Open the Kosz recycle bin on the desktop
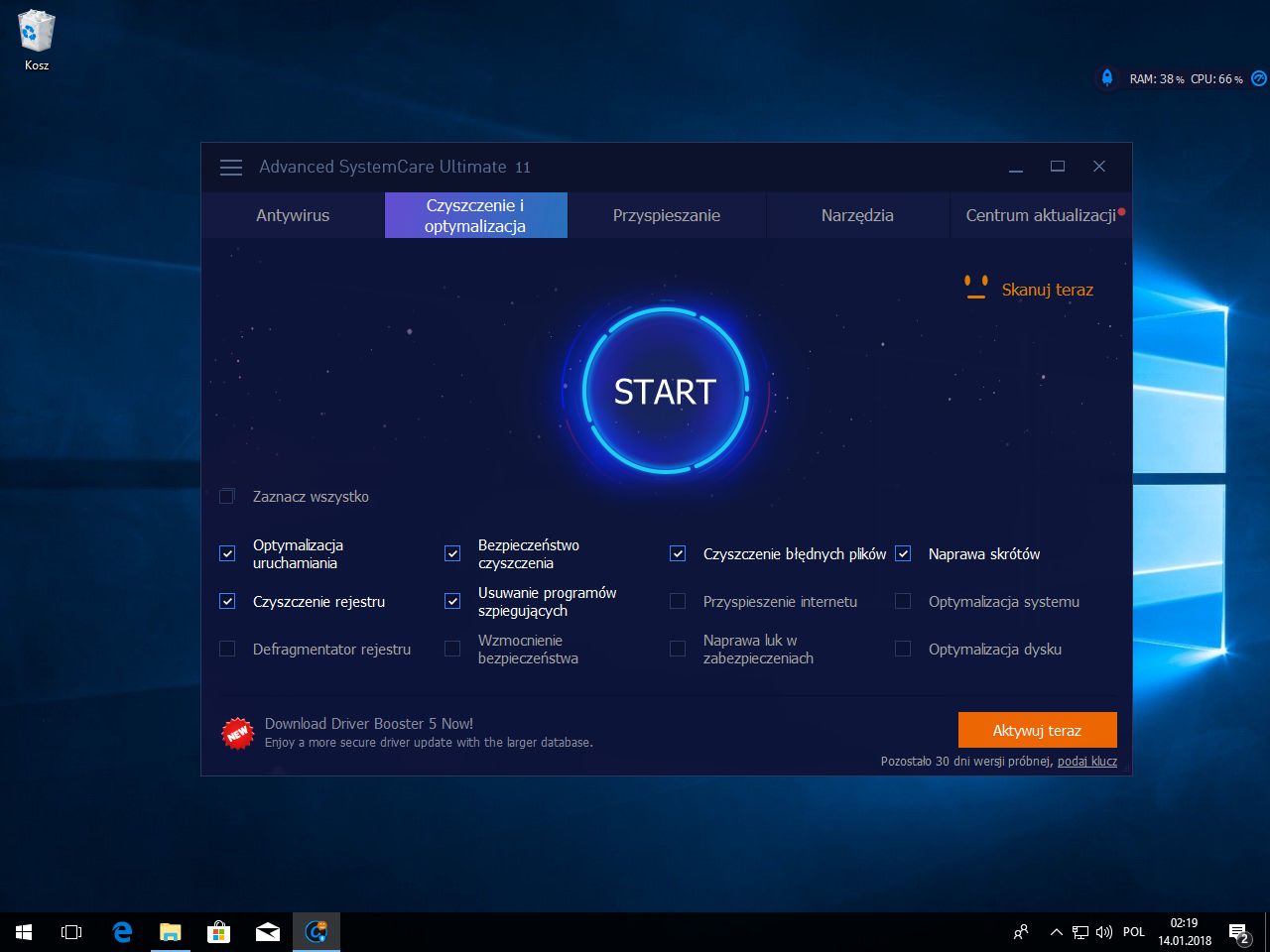1270x952 pixels. [37, 41]
